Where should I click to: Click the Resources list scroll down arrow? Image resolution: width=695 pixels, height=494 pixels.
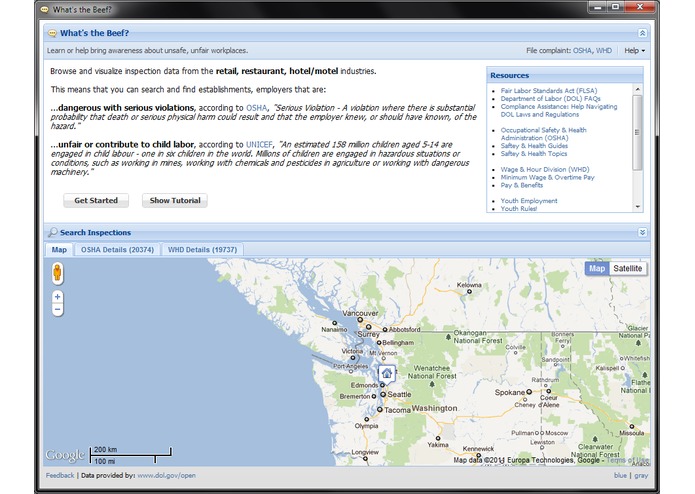coord(637,207)
